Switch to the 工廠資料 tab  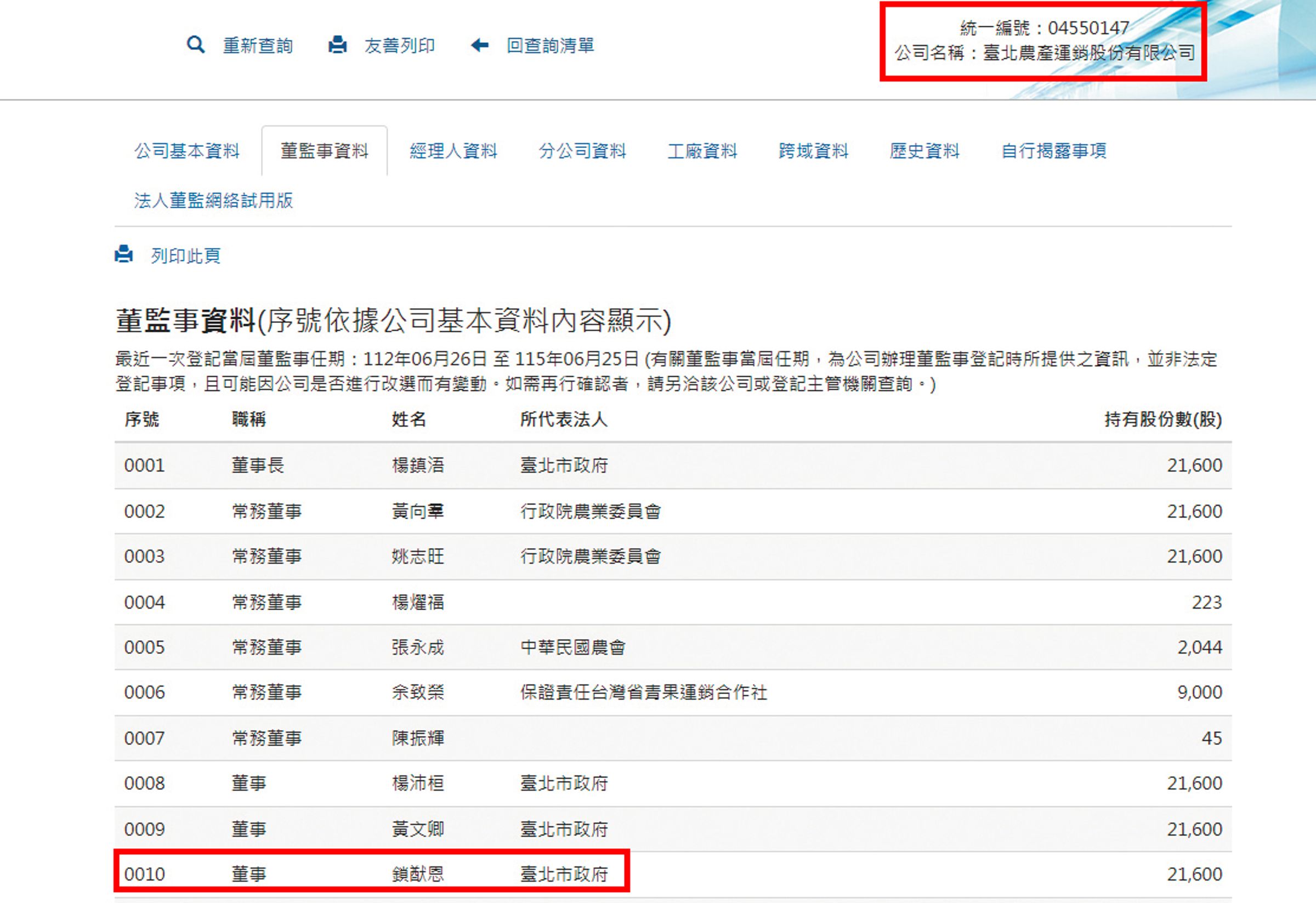[703, 151]
